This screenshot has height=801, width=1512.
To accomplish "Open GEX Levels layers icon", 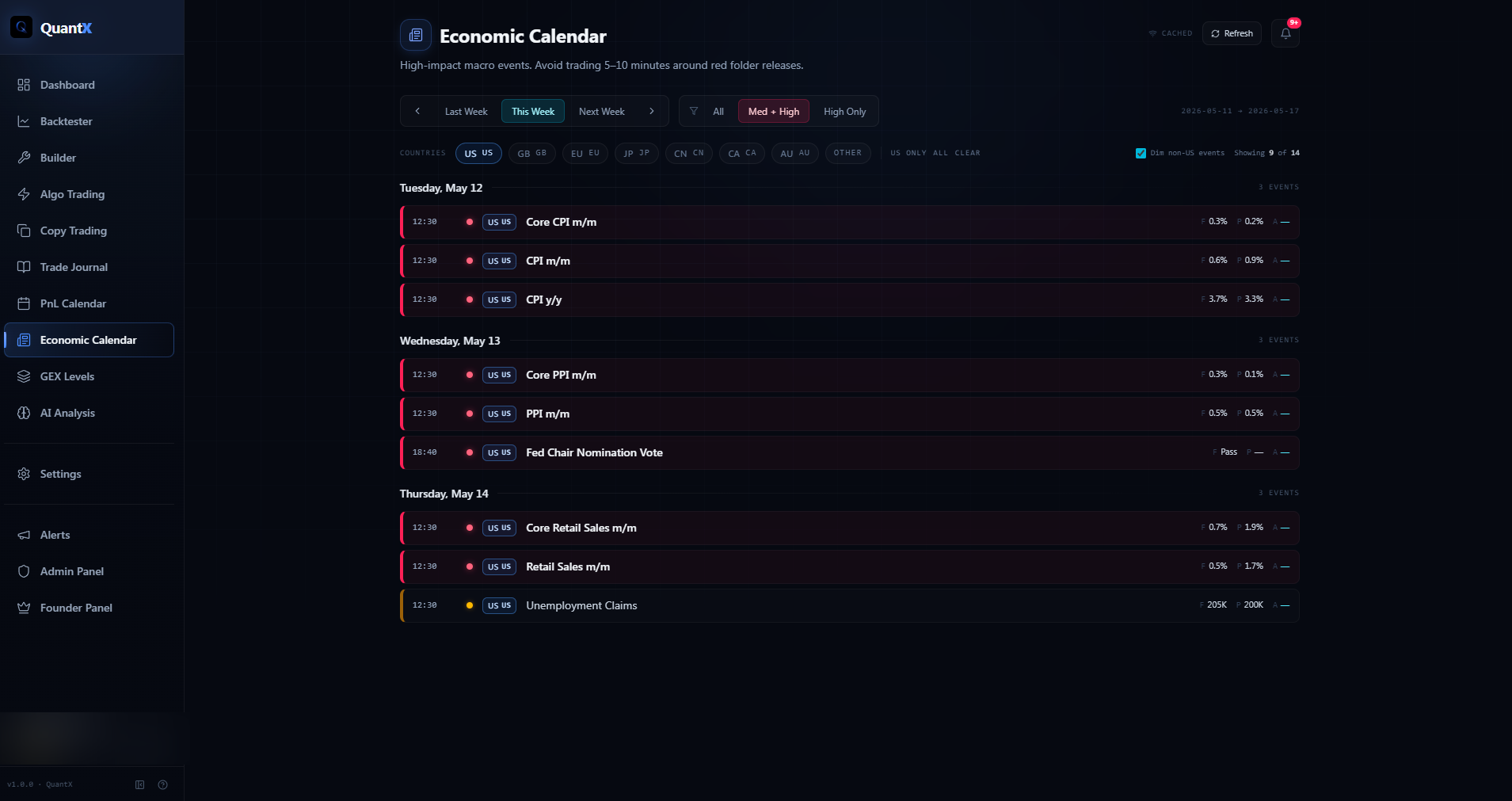I will [x=24, y=376].
